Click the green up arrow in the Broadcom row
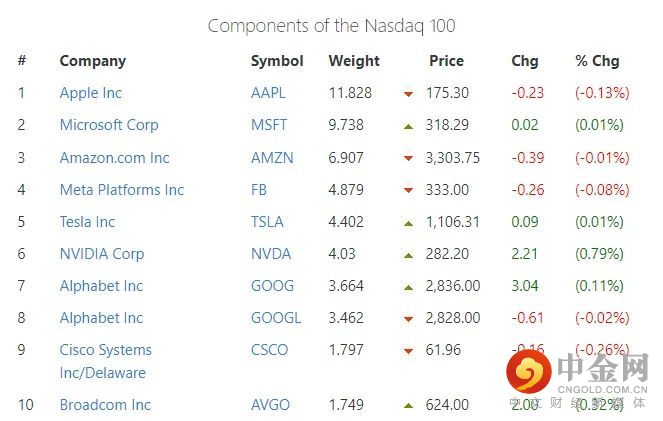Image resolution: width=663 pixels, height=421 pixels. (408, 405)
